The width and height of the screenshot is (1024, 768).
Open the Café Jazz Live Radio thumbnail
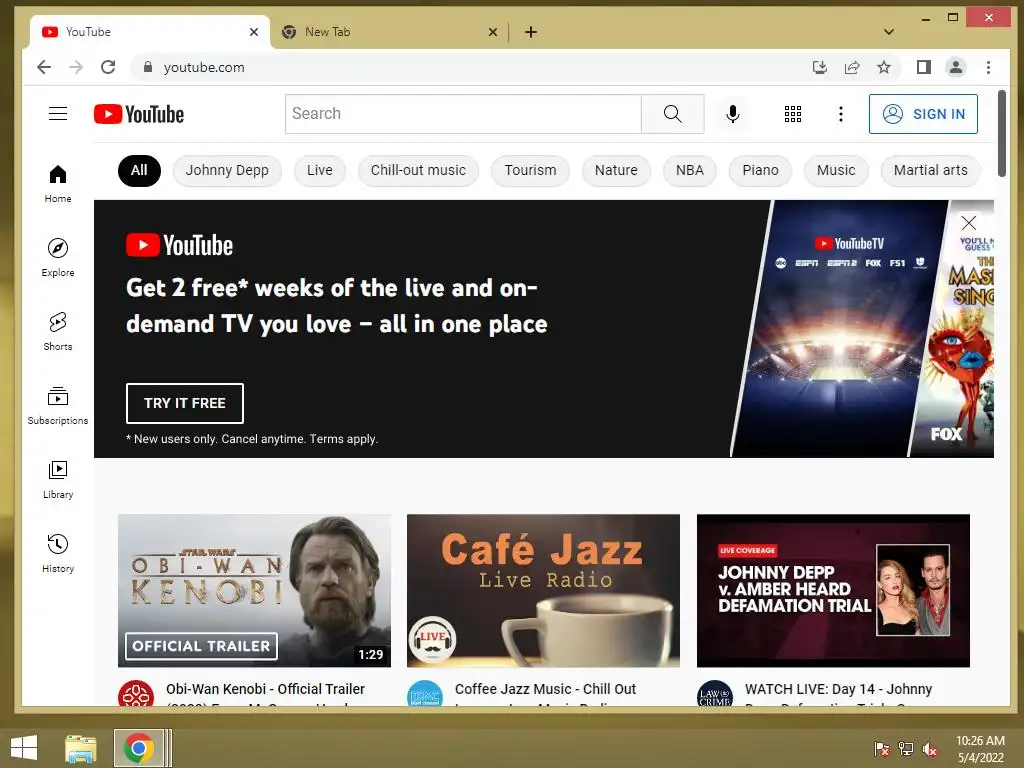(x=543, y=590)
